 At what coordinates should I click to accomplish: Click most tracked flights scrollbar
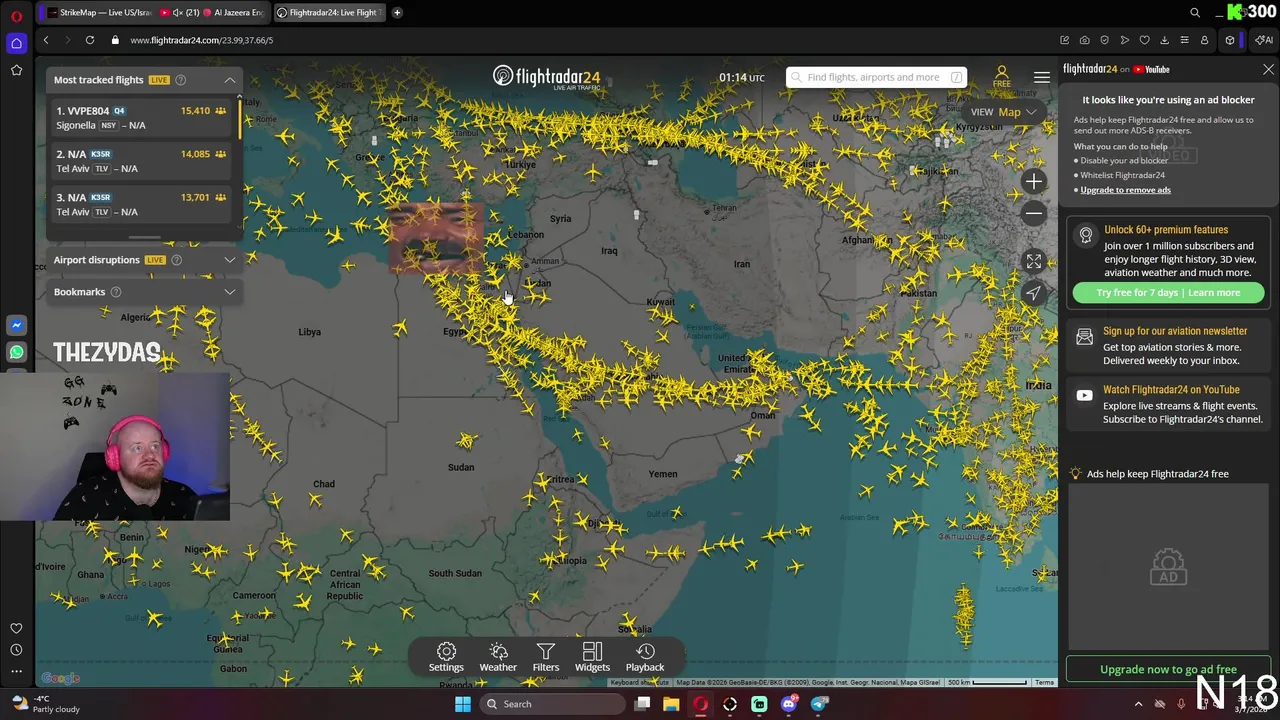(x=239, y=117)
